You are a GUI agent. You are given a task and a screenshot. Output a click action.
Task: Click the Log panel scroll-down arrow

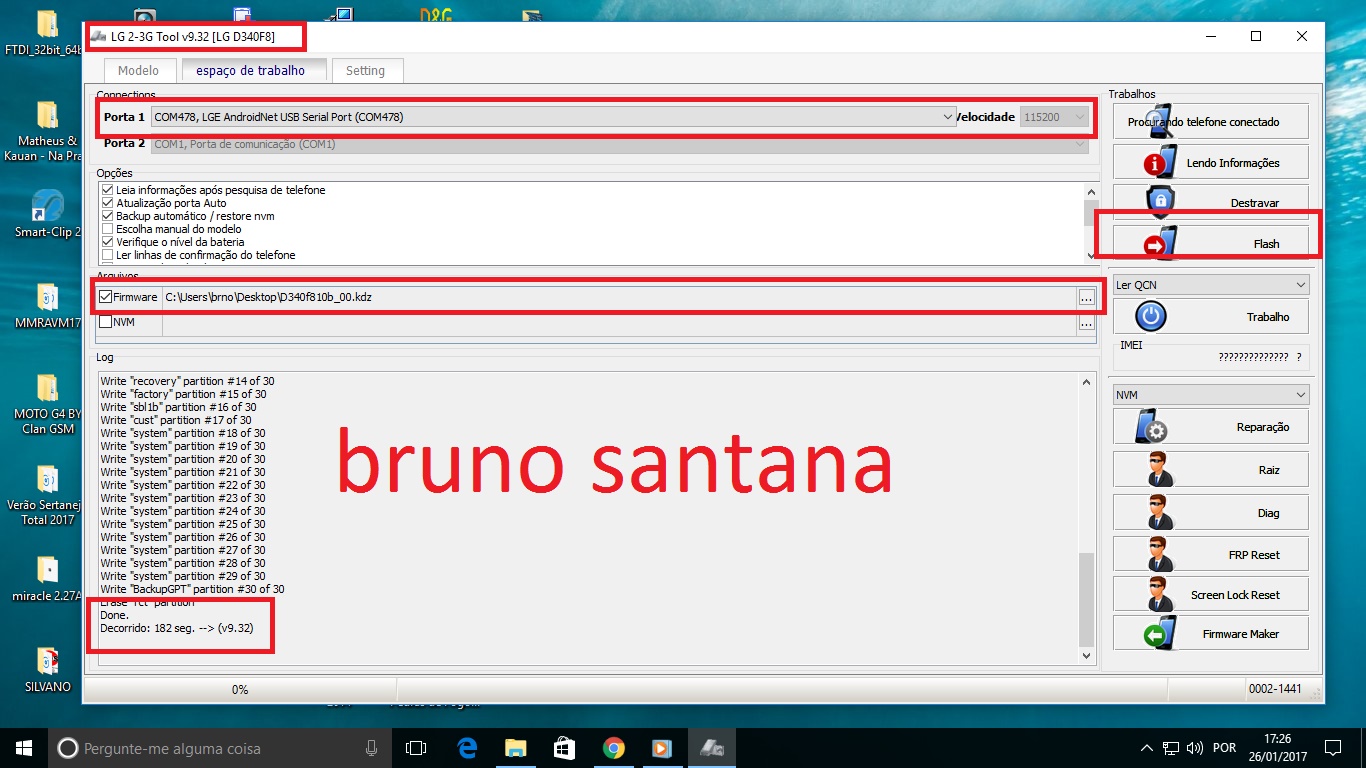(x=1088, y=656)
